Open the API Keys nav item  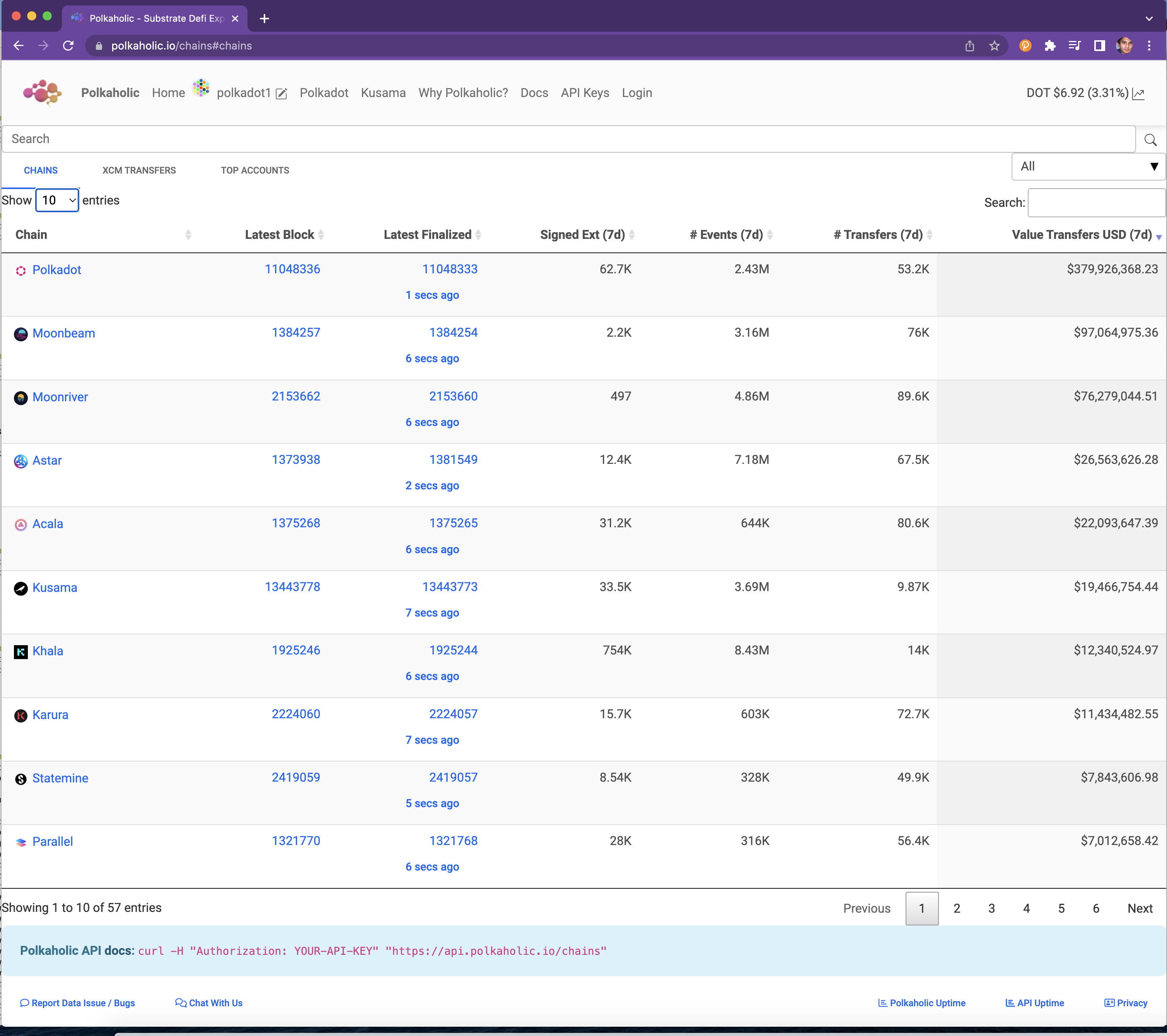click(x=585, y=92)
